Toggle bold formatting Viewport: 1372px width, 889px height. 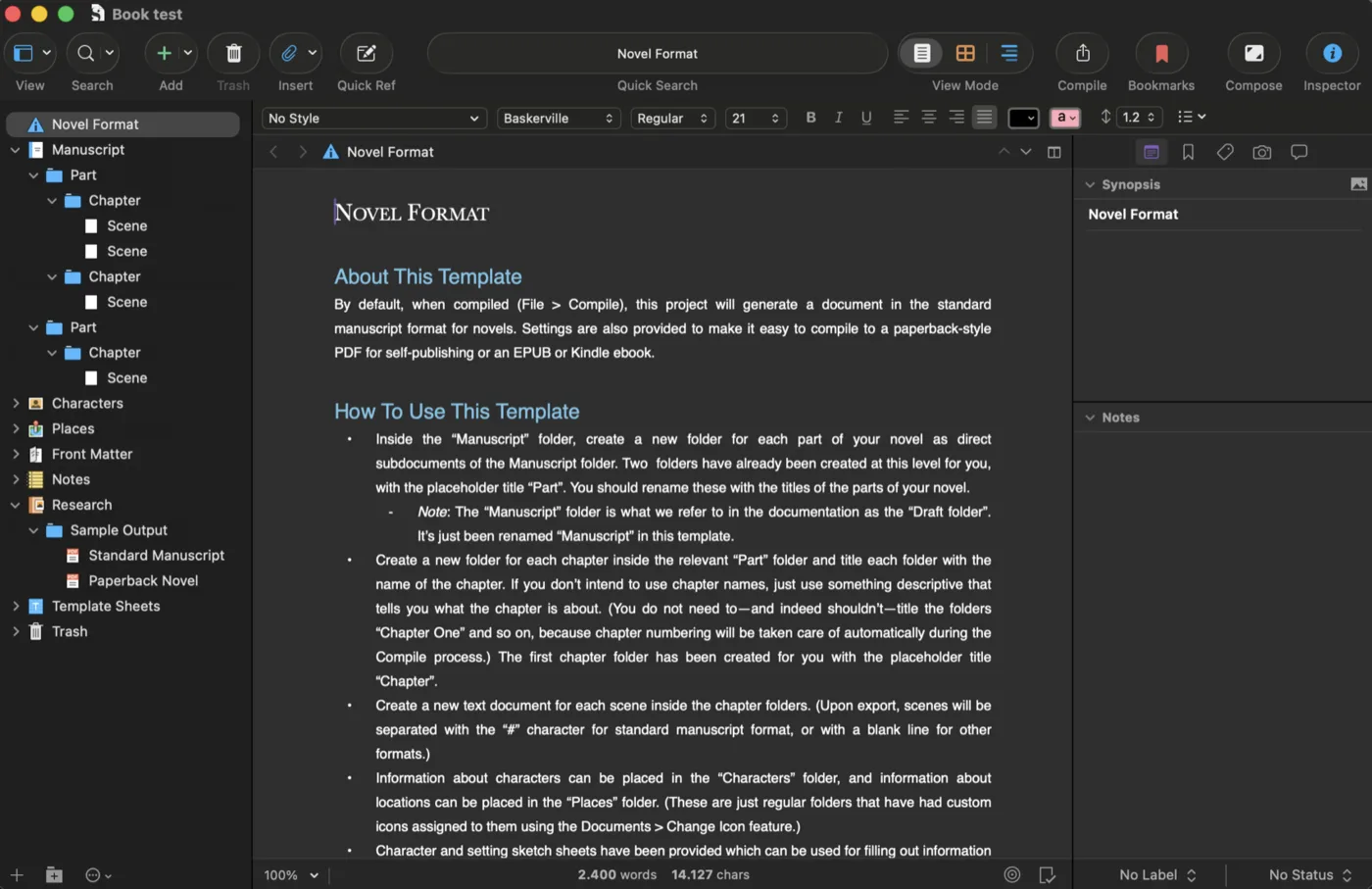pos(810,118)
